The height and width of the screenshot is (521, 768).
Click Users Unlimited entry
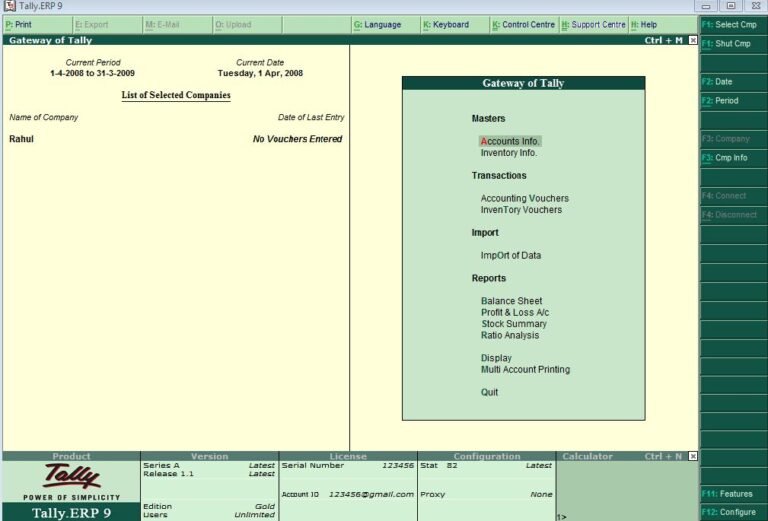coord(209,515)
